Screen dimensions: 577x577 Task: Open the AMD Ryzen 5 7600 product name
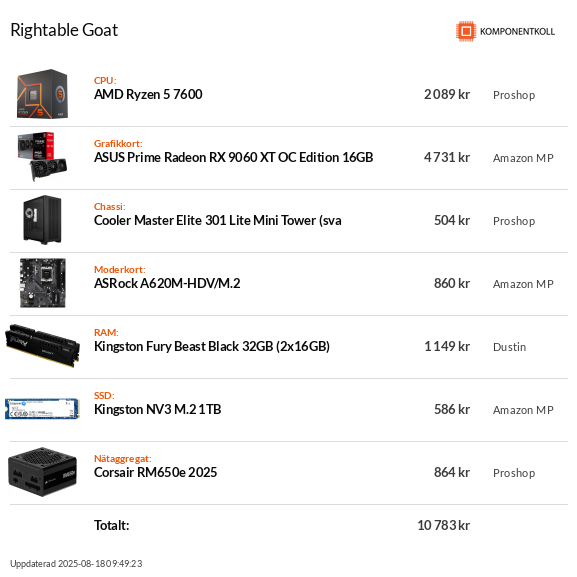(x=148, y=95)
